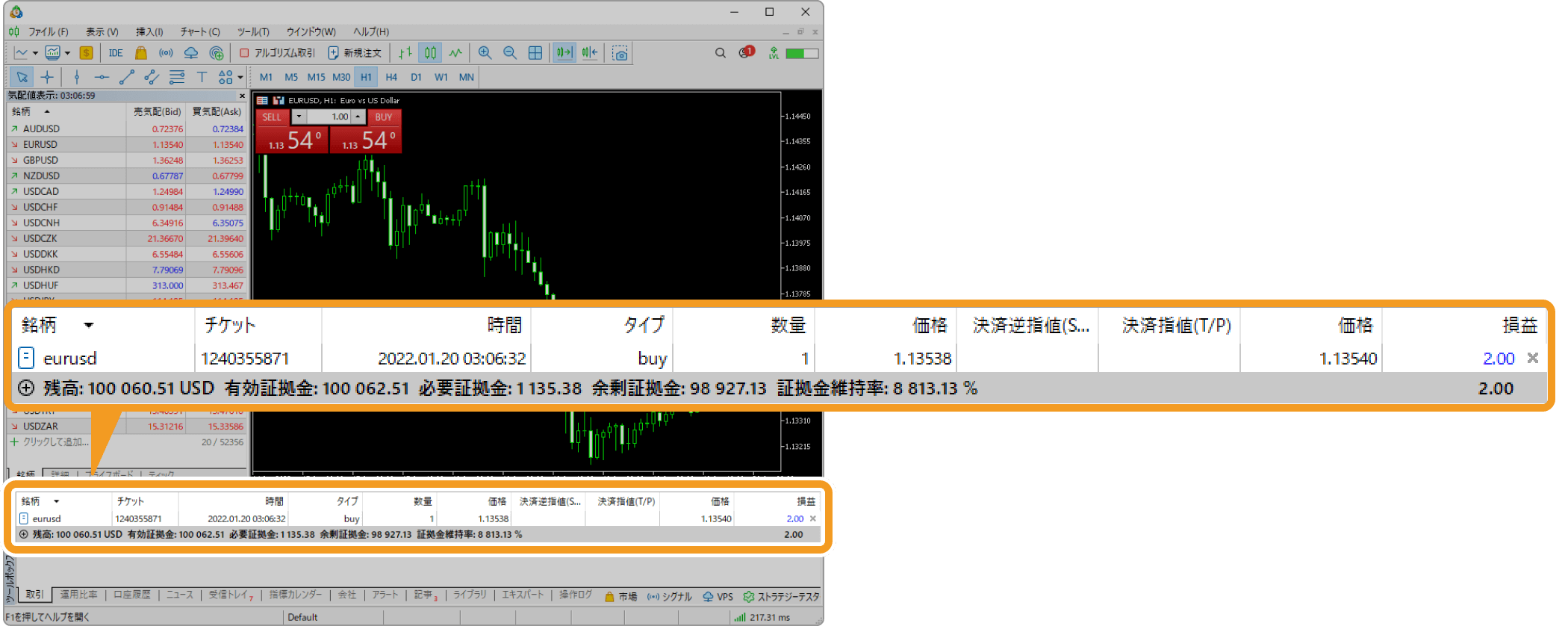Open the ツール(T) menu
Screen dimensions: 1568x626
(253, 31)
